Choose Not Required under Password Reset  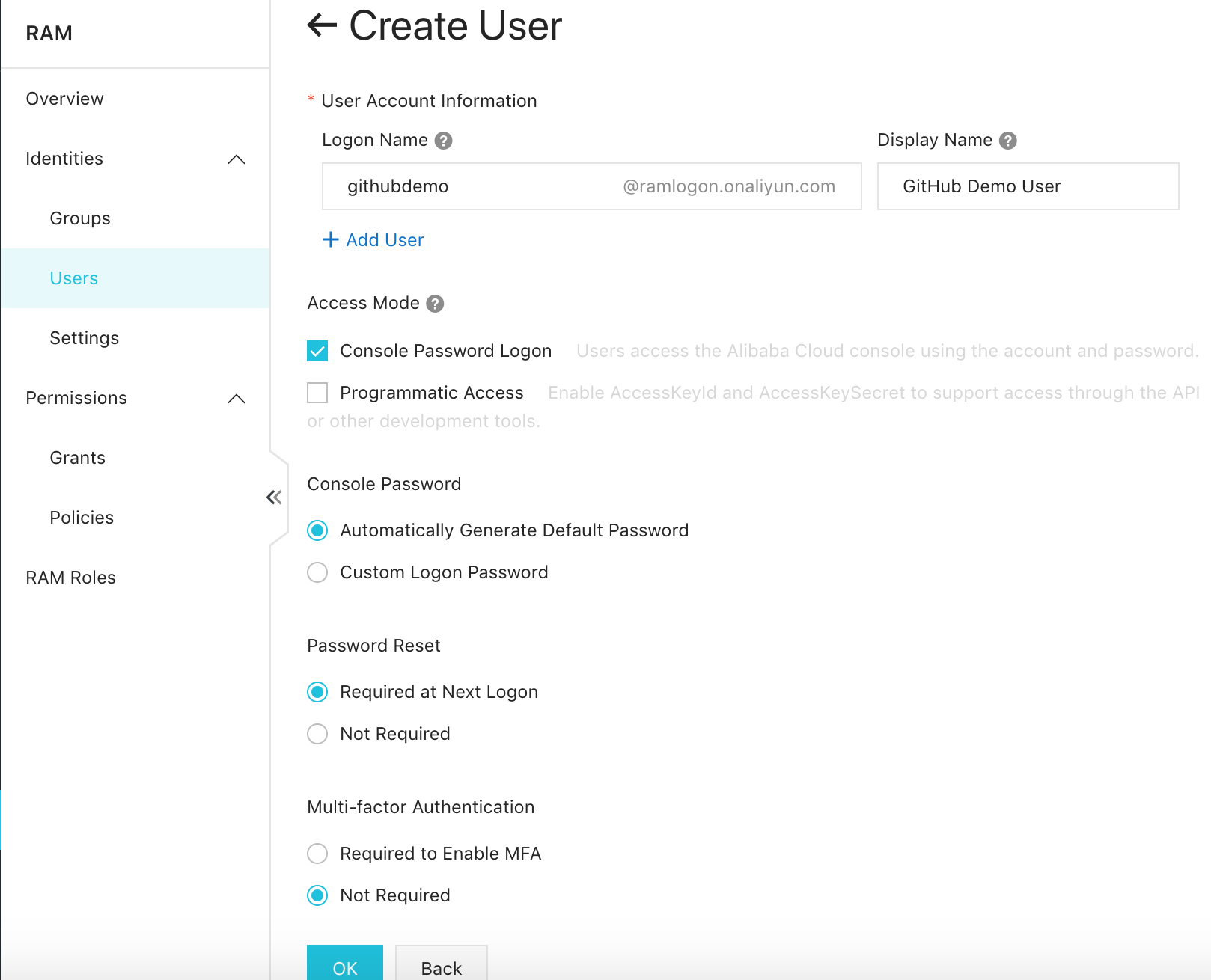click(317, 734)
